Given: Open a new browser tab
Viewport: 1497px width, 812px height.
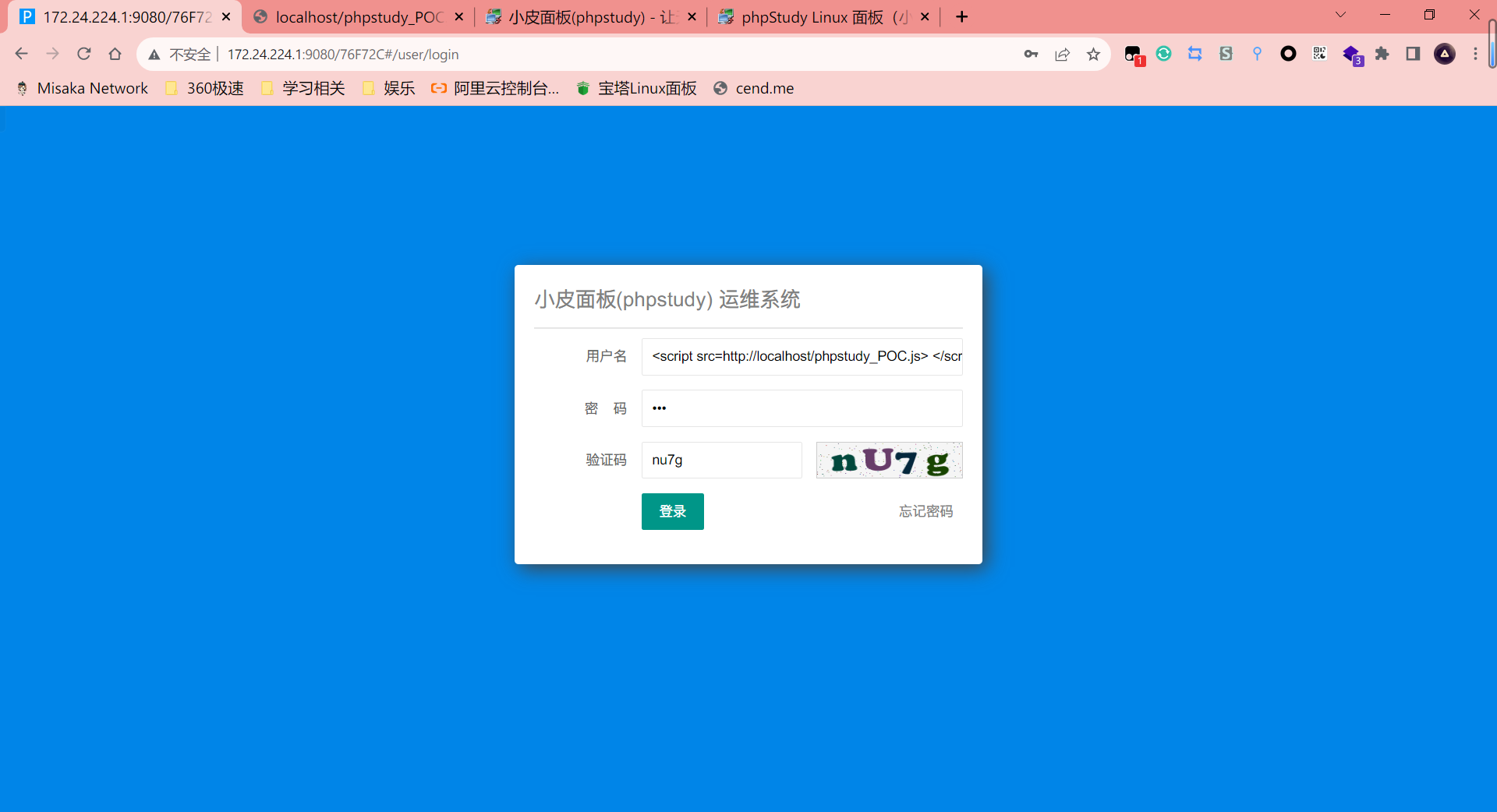Looking at the screenshot, I should [x=962, y=16].
